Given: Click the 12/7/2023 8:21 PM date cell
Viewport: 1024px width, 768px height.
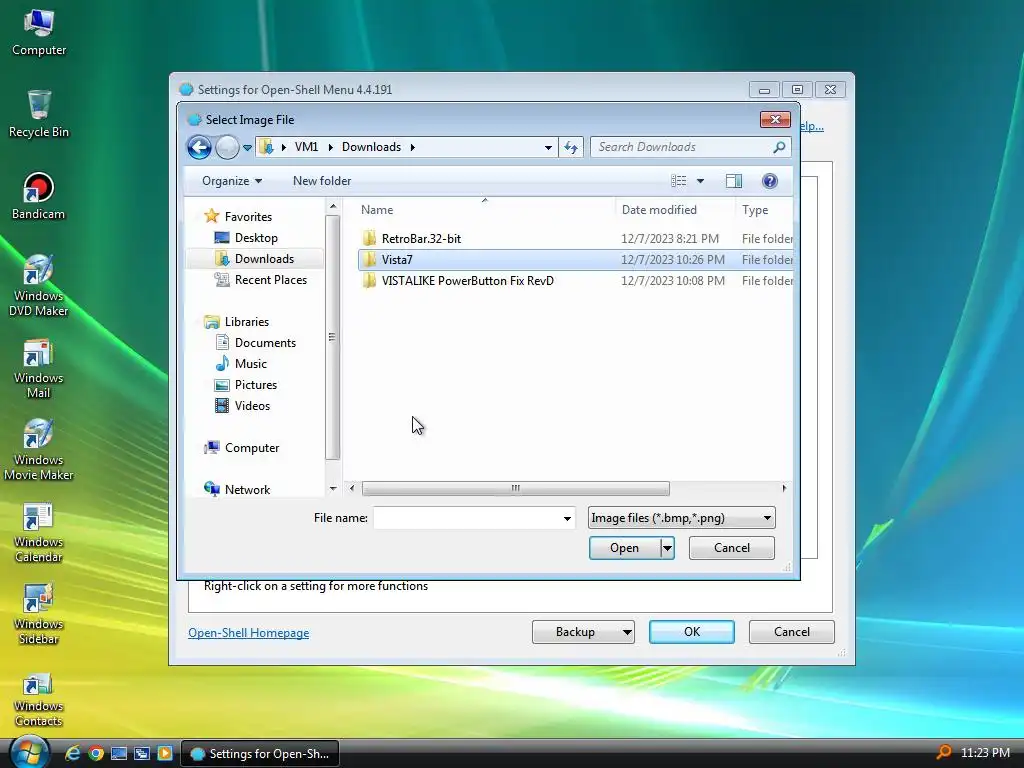Looking at the screenshot, I should pyautogui.click(x=670, y=239).
